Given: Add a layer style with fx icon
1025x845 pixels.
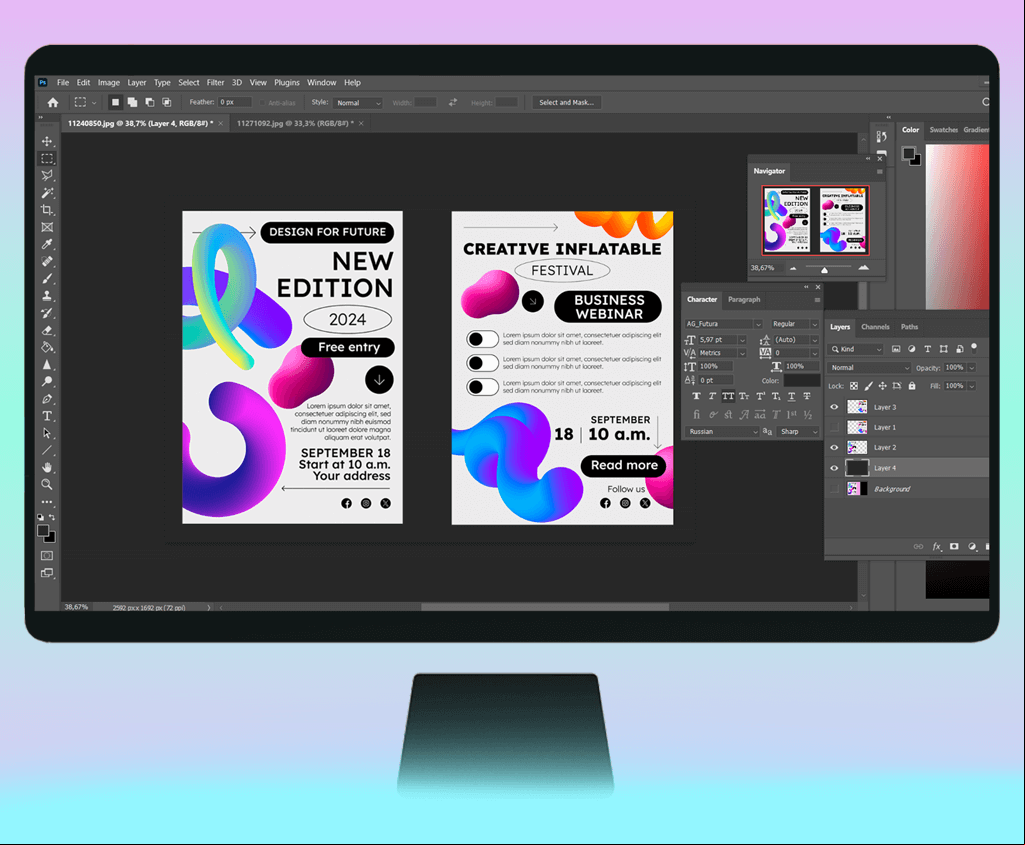Looking at the screenshot, I should 937,546.
